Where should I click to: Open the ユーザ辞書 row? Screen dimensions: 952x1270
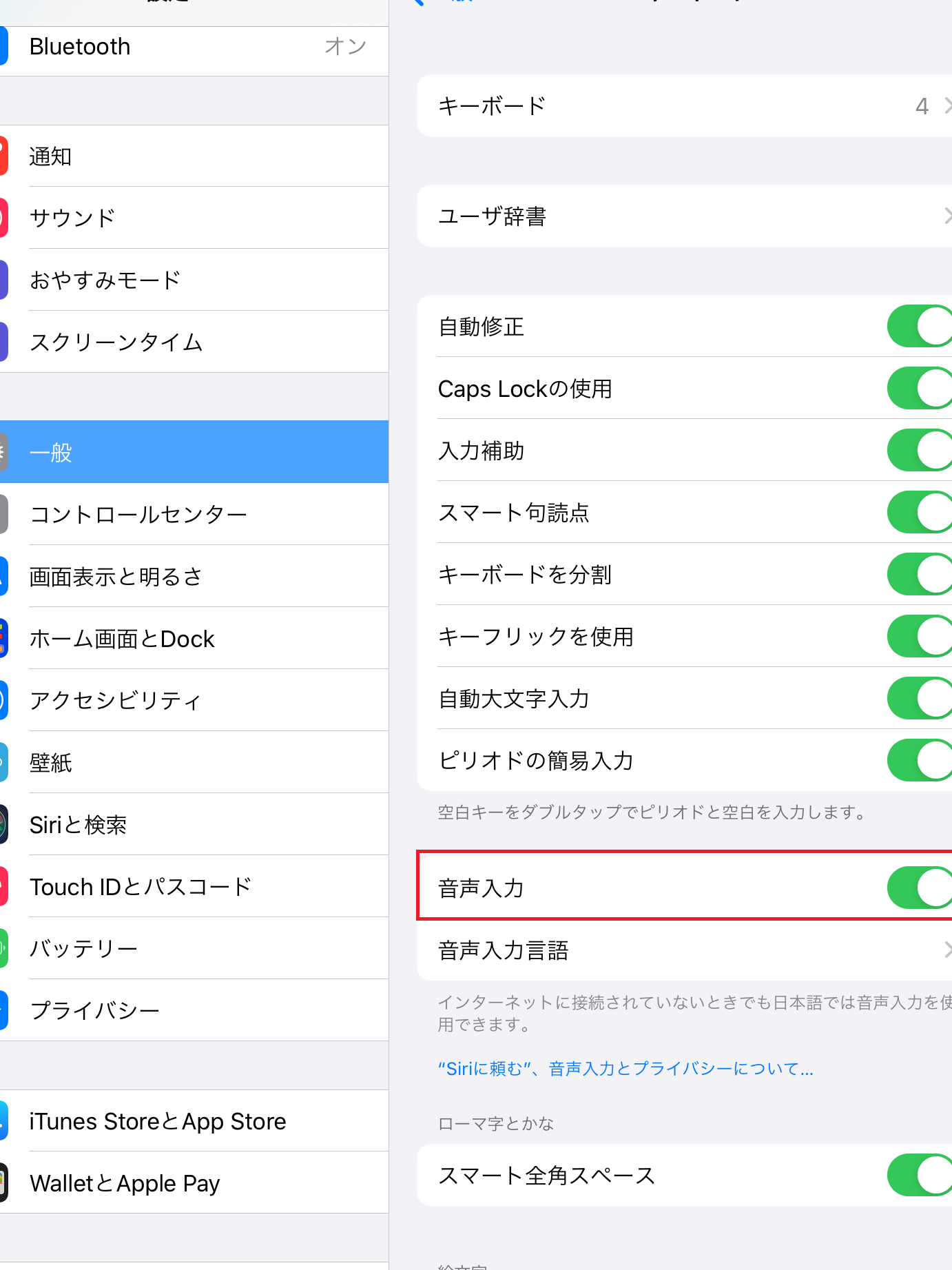coord(684,216)
